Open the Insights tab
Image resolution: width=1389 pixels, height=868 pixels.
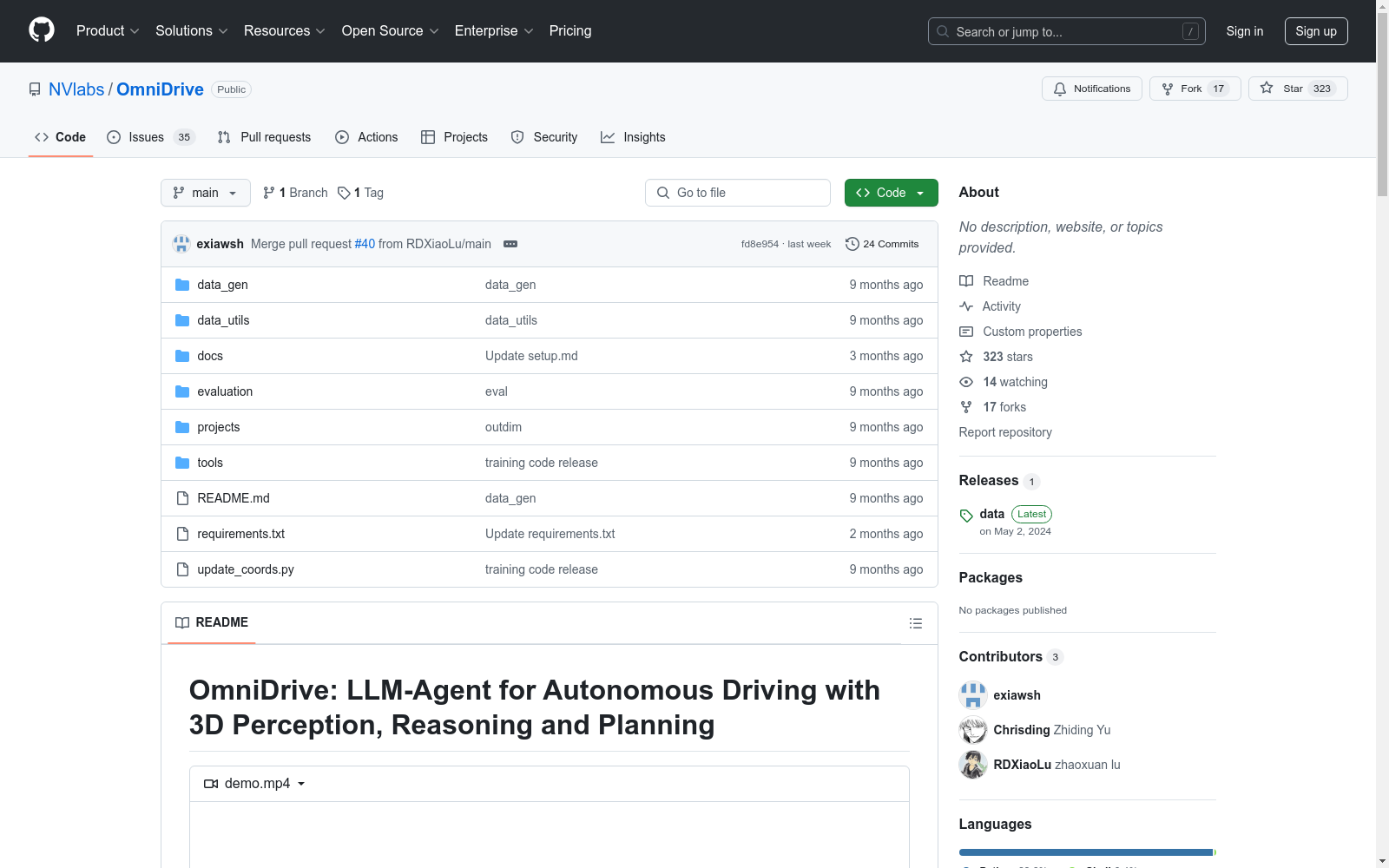click(633, 137)
